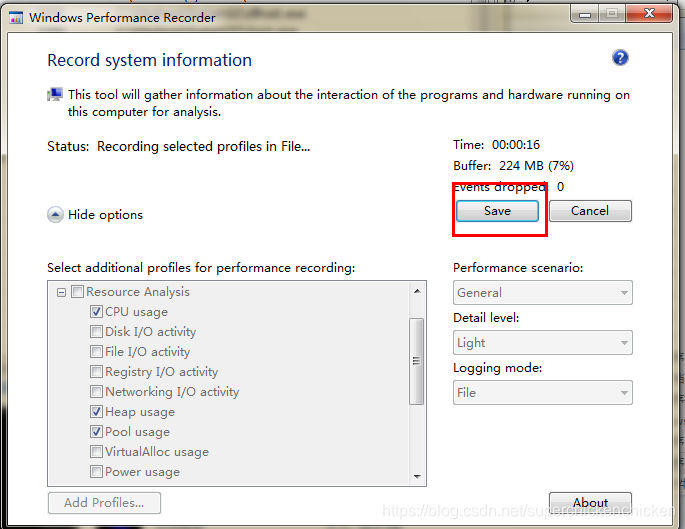
Task: Open the About dialog
Action: [x=590, y=503]
